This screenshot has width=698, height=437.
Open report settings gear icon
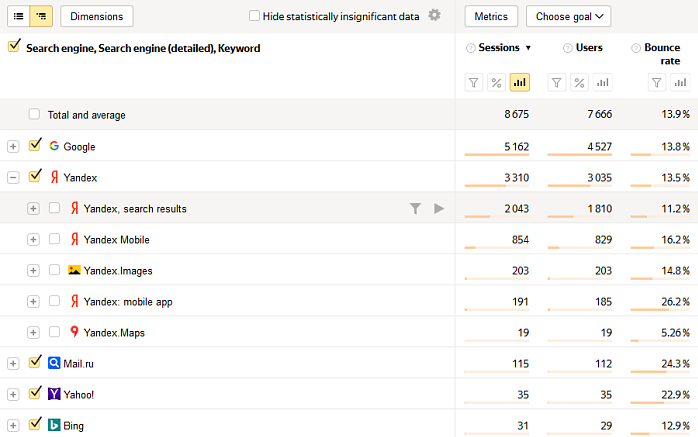pos(434,15)
